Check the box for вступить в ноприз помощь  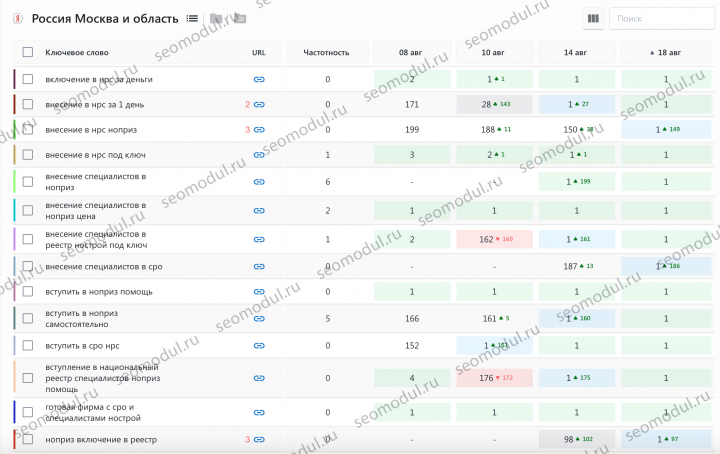tap(28, 291)
